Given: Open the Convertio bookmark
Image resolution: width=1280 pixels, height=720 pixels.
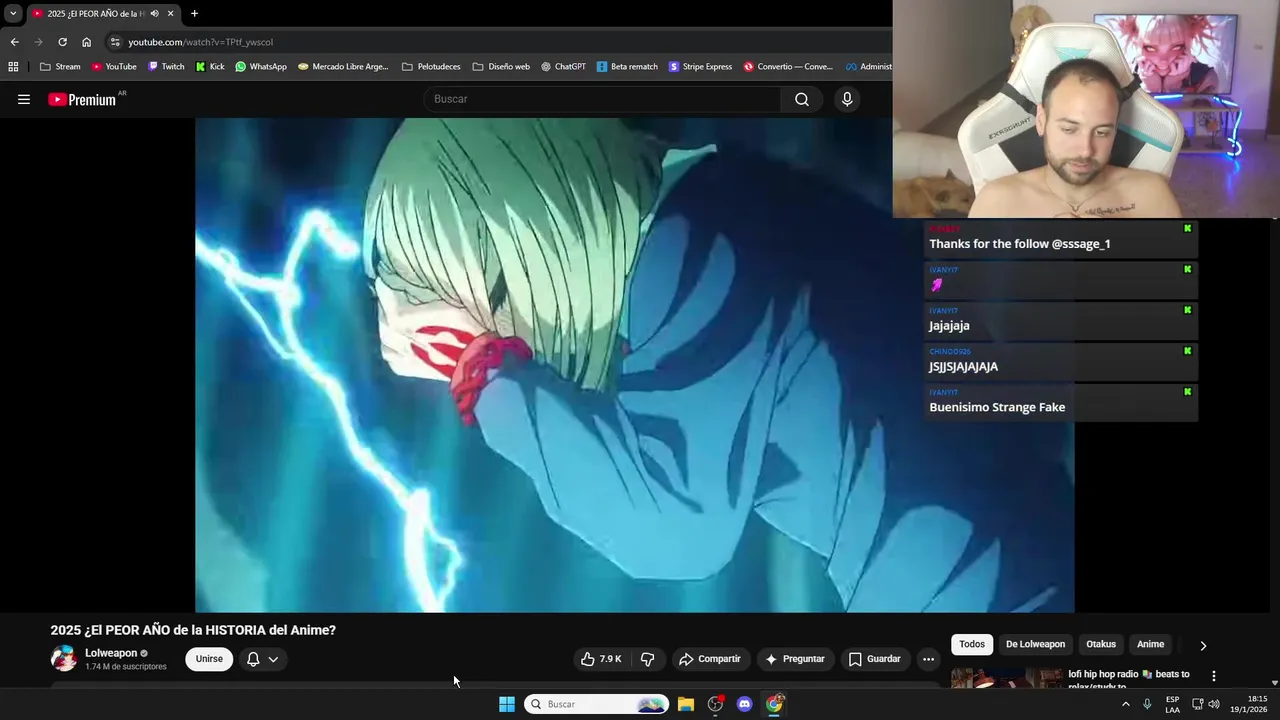Looking at the screenshot, I should click(x=788, y=67).
